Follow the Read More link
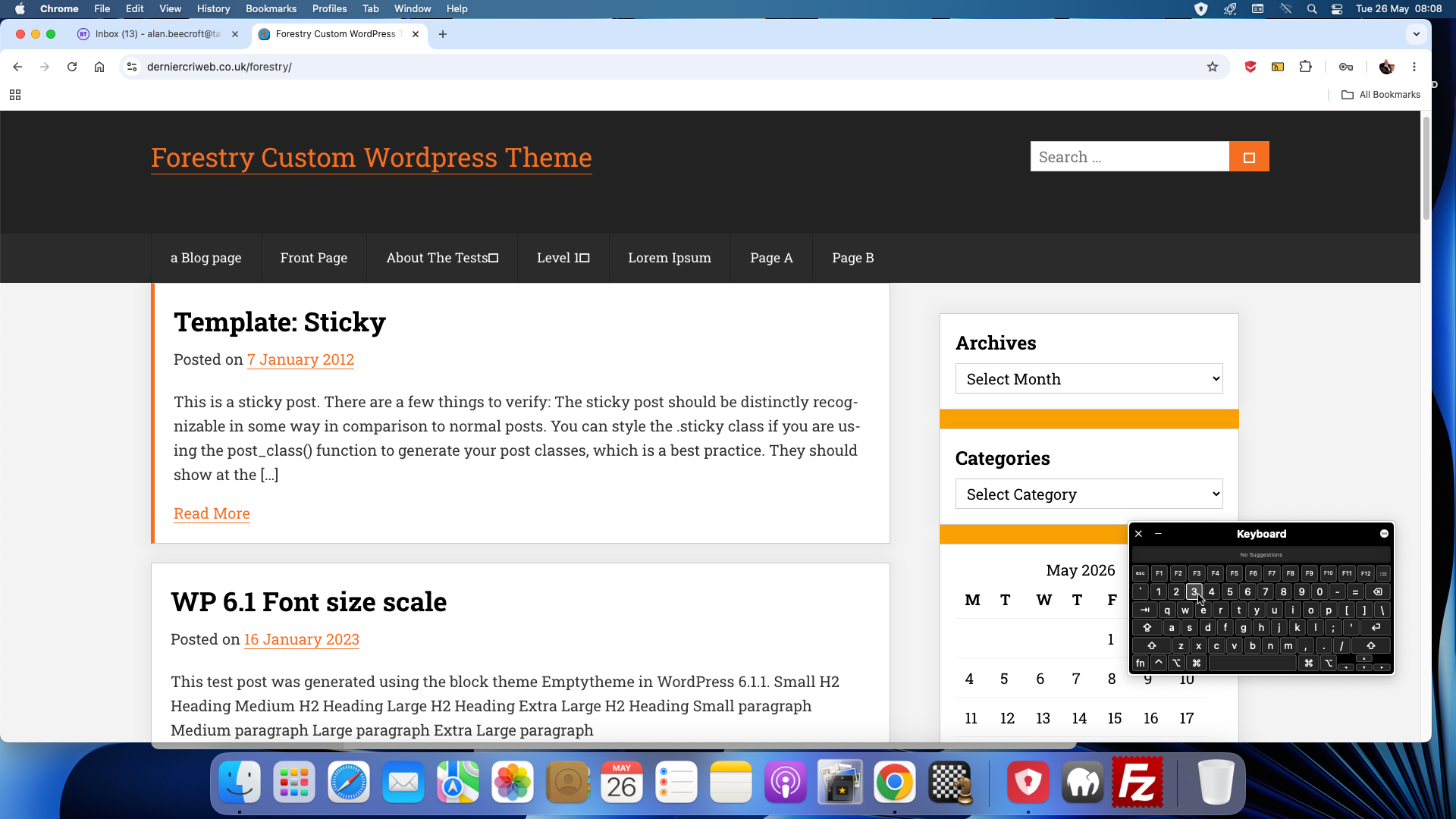The image size is (1456, 819). (212, 513)
